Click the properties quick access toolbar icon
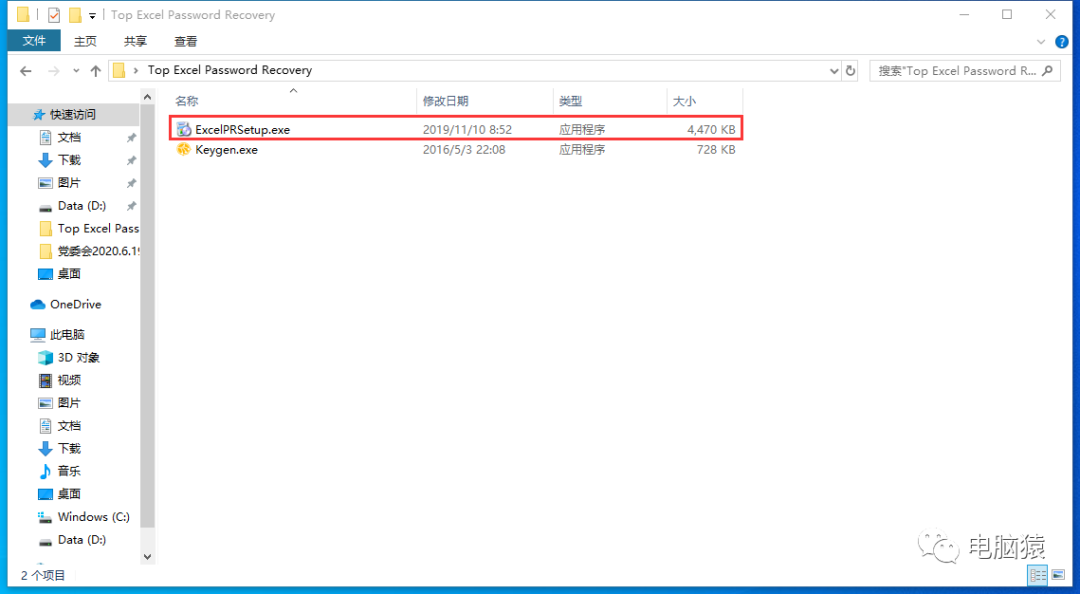This screenshot has height=594, width=1080. [54, 14]
